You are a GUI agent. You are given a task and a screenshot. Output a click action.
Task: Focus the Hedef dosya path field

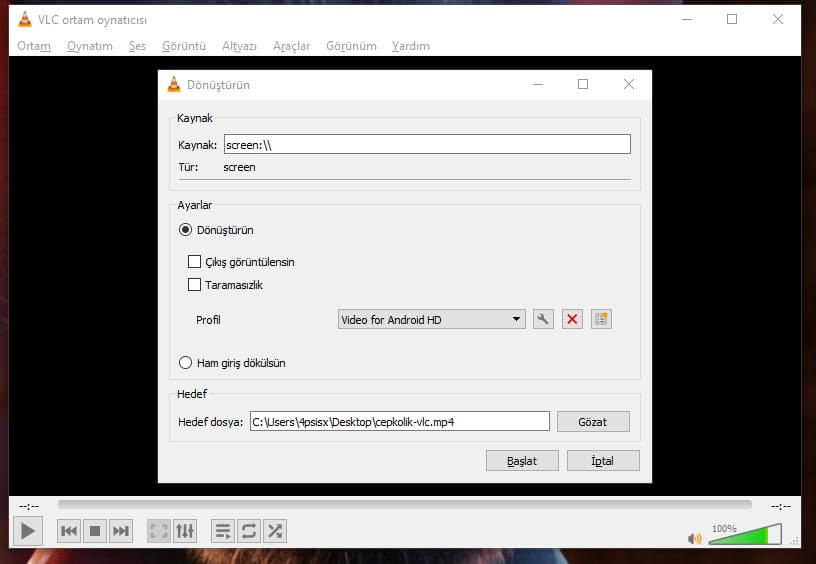tap(400, 421)
